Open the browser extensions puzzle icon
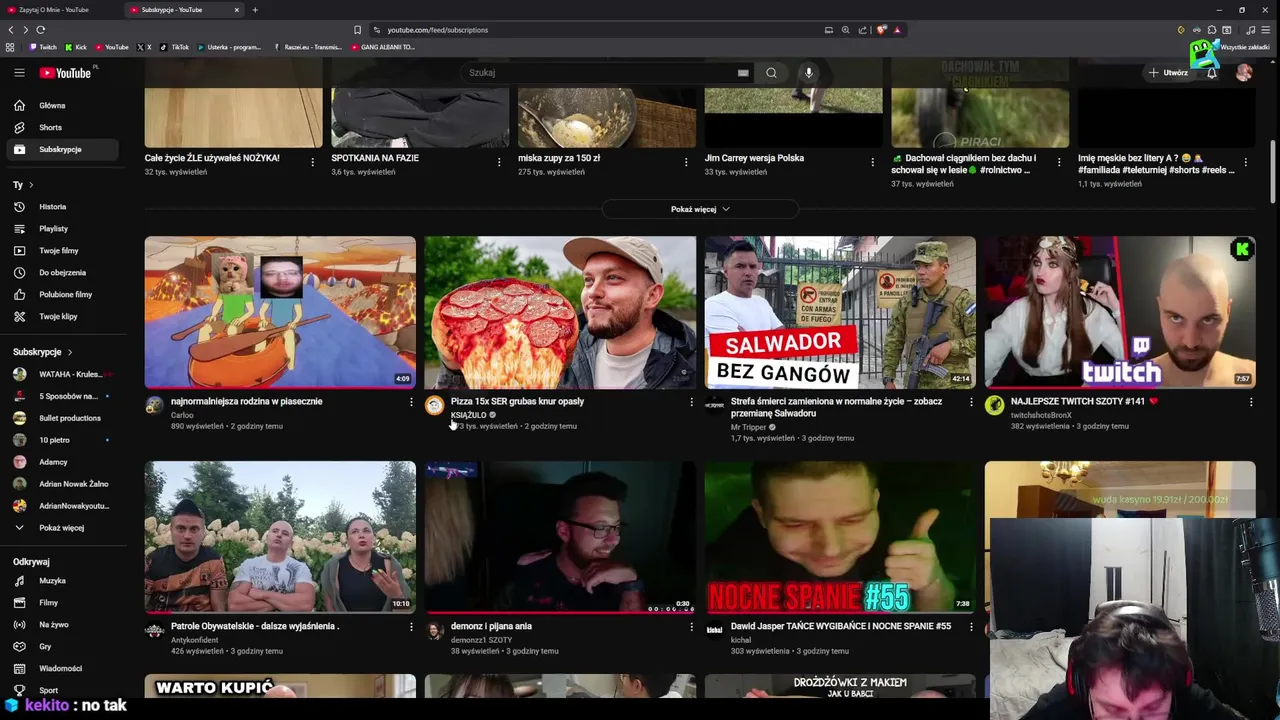The image size is (1280, 720). point(1212,30)
